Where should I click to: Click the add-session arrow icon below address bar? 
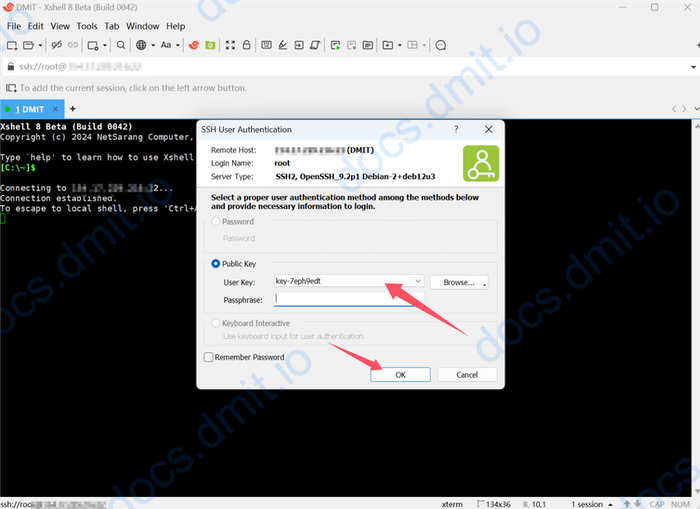pos(11,88)
